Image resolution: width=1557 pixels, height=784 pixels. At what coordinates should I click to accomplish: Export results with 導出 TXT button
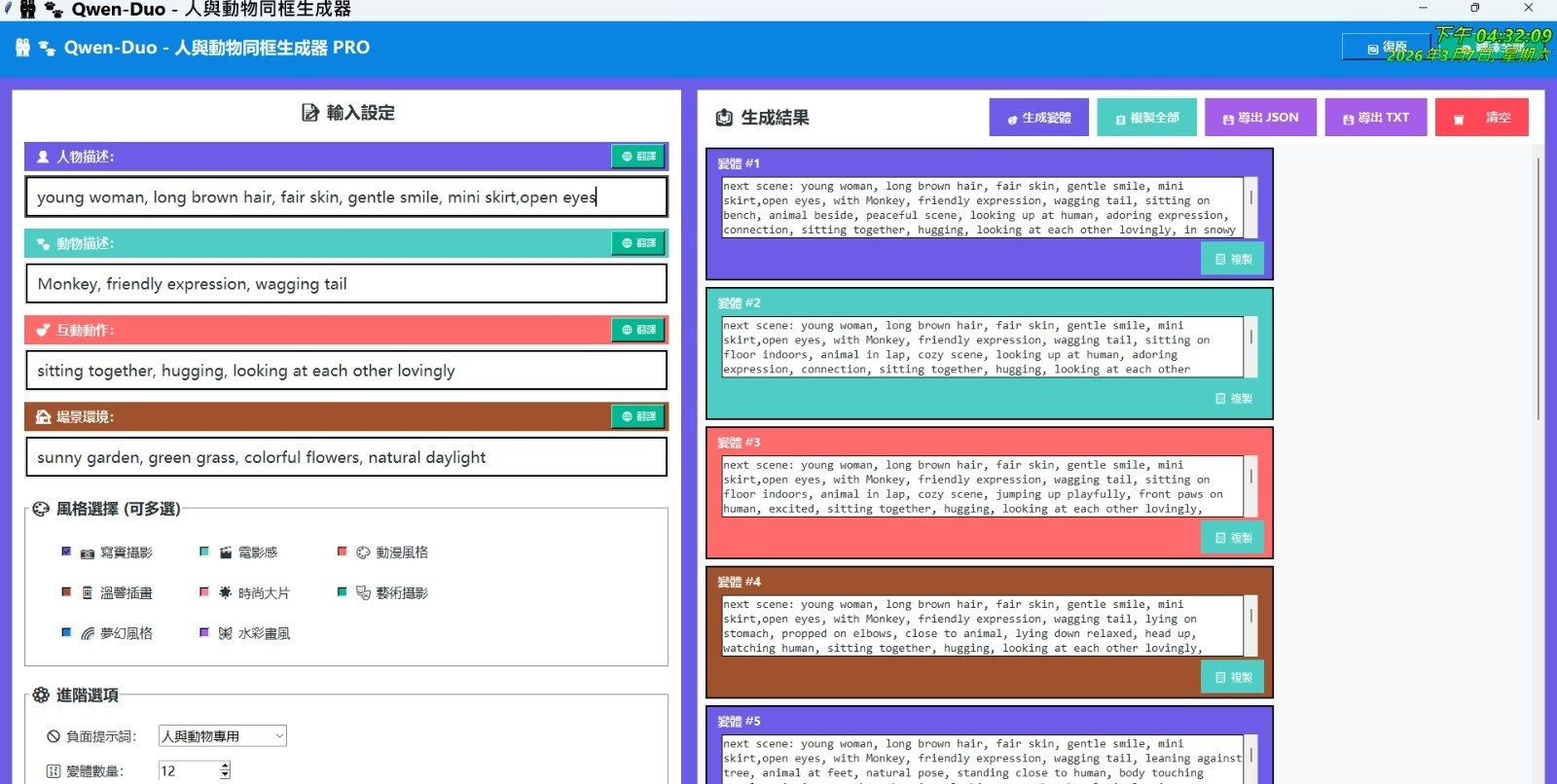pos(1375,118)
